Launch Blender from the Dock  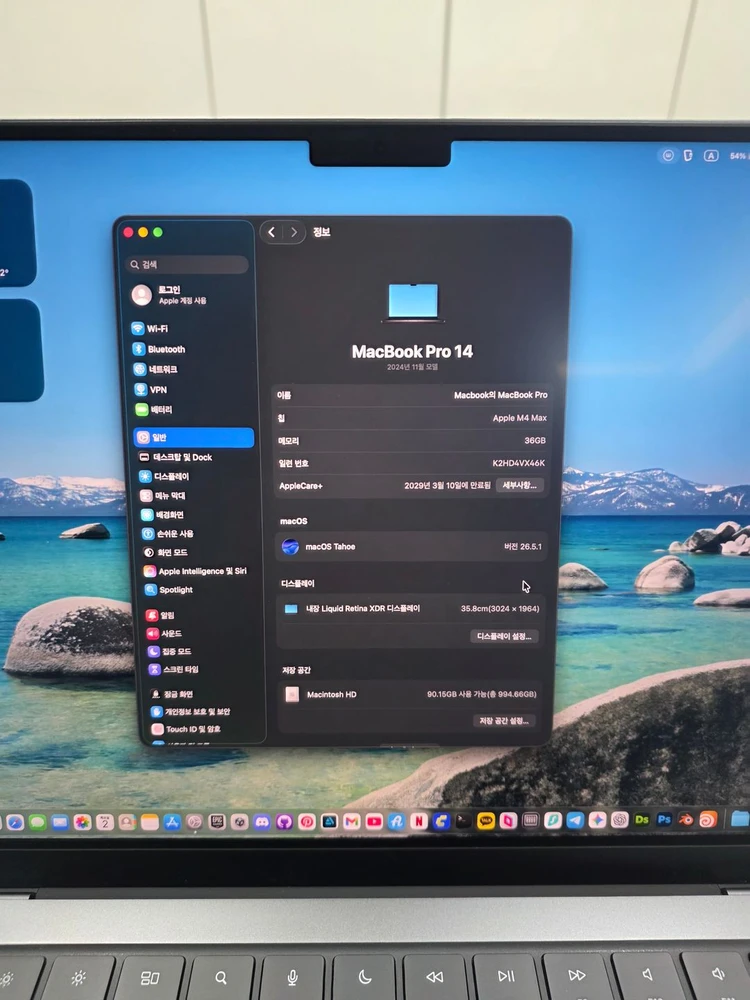click(686, 820)
